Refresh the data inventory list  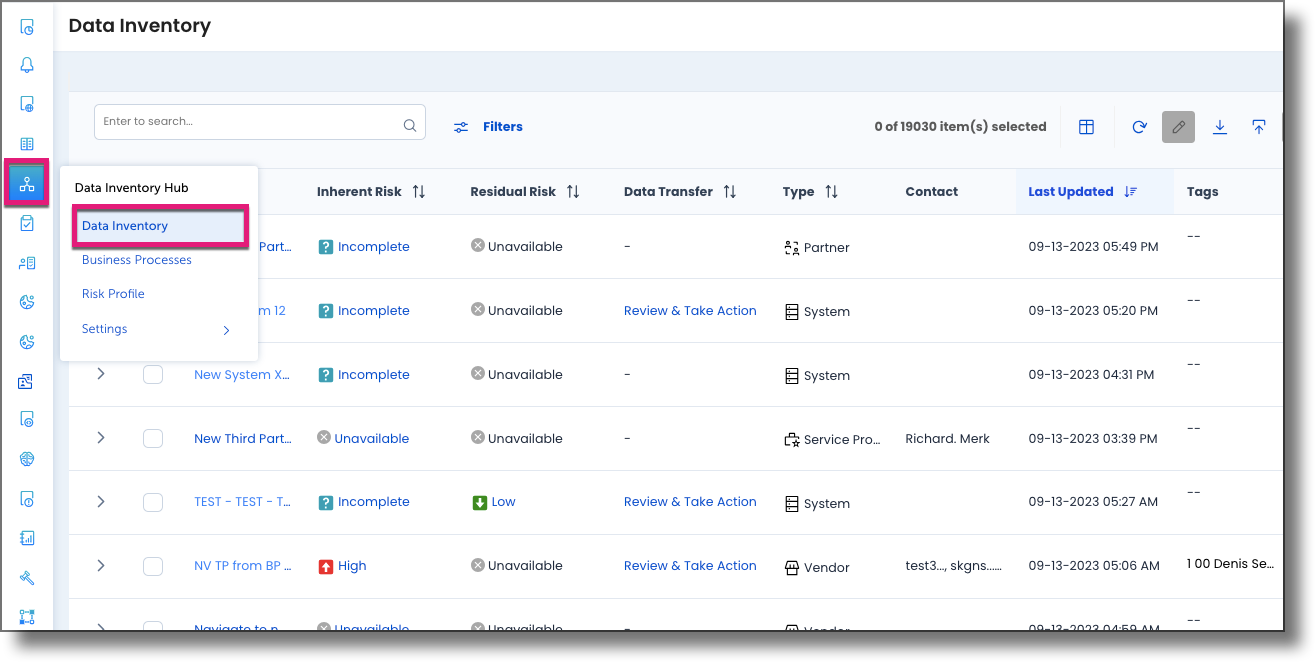pyautogui.click(x=1138, y=127)
